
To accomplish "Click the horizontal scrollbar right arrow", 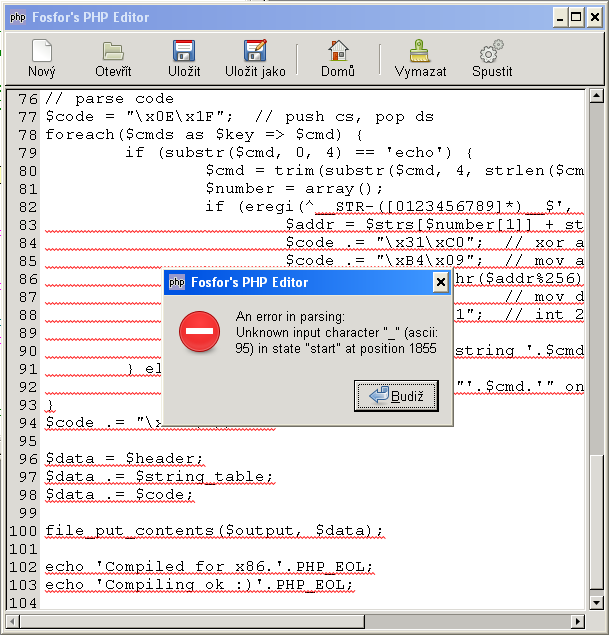I will (x=578, y=621).
